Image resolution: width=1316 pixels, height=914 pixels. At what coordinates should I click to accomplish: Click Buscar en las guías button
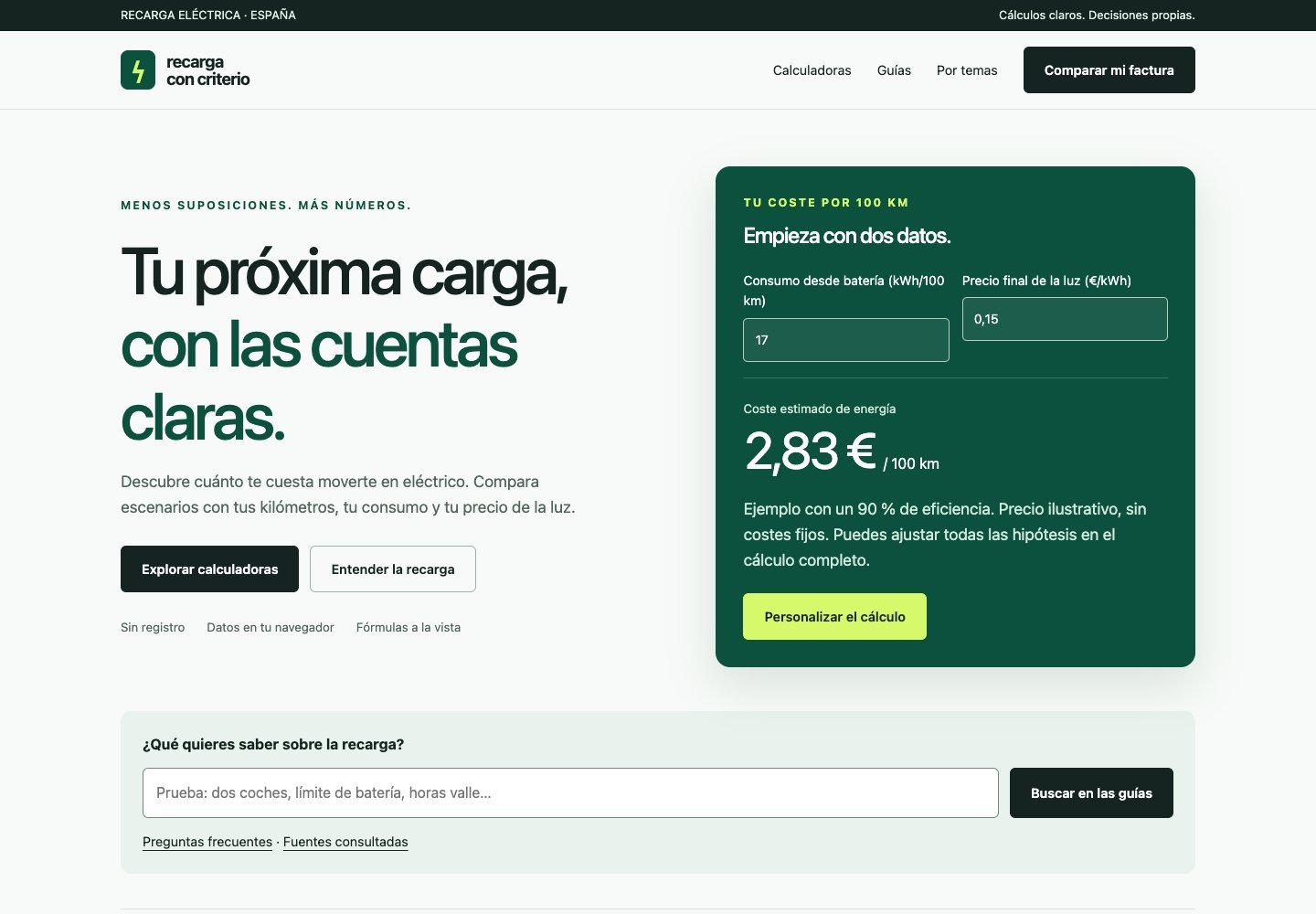coord(1091,792)
